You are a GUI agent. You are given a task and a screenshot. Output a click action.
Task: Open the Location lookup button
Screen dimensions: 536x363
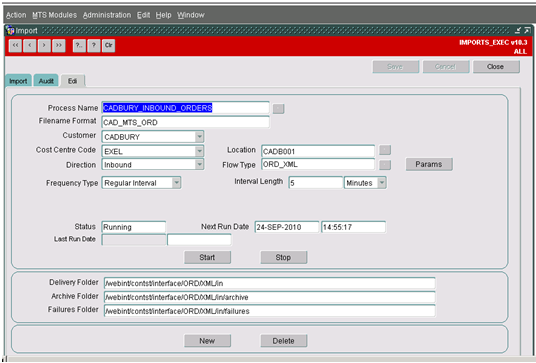tap(385, 150)
